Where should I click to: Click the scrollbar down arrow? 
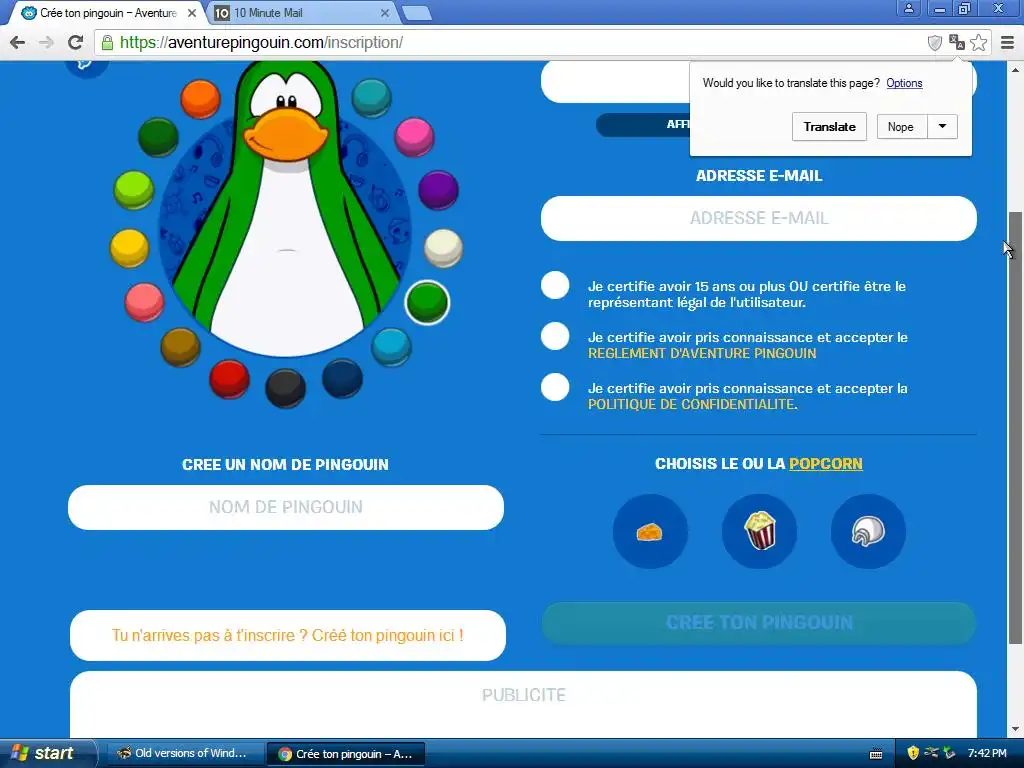[x=1016, y=729]
